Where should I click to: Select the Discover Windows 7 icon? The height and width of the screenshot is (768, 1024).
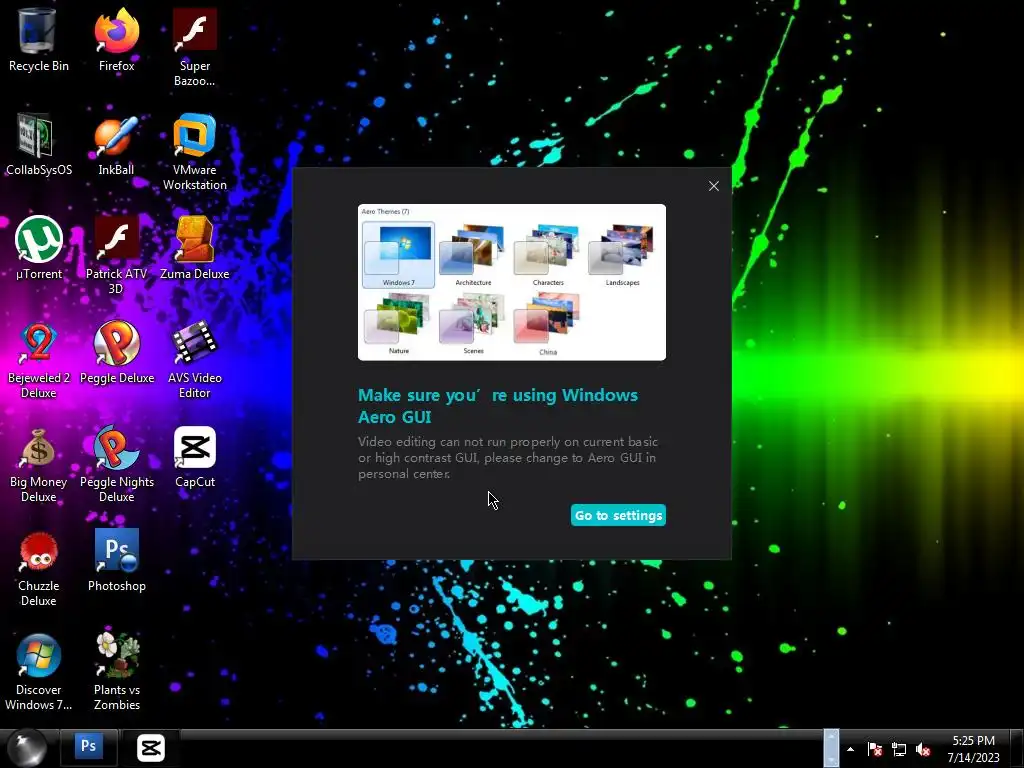(39, 671)
